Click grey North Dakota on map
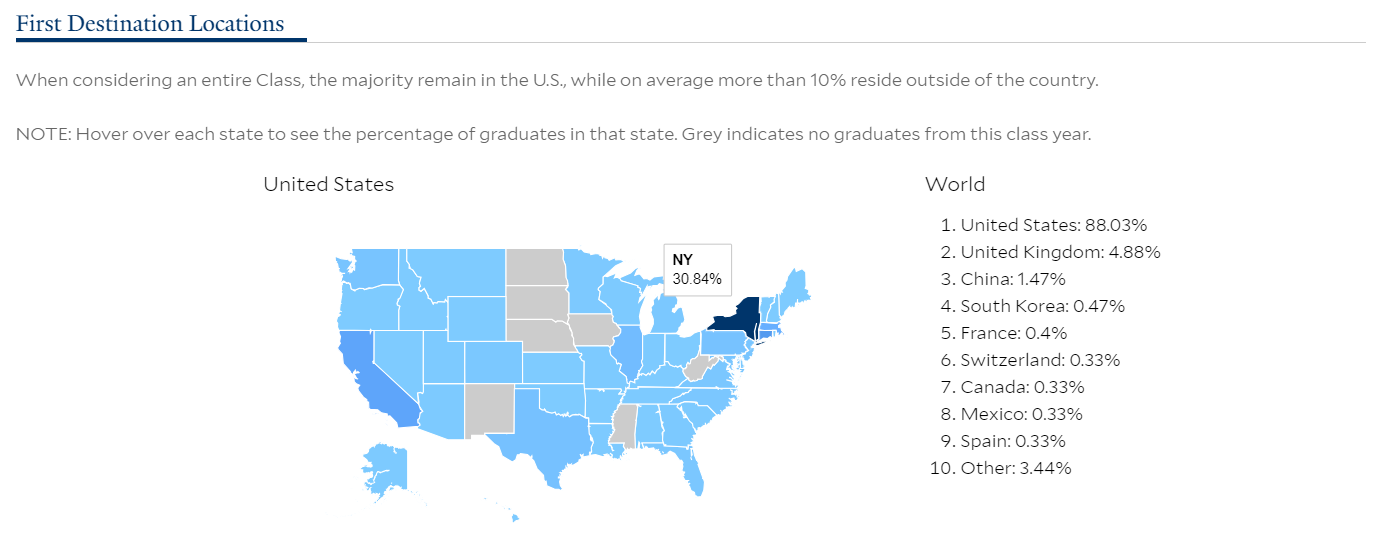Screen dimensions: 1377x542 [x=535, y=267]
